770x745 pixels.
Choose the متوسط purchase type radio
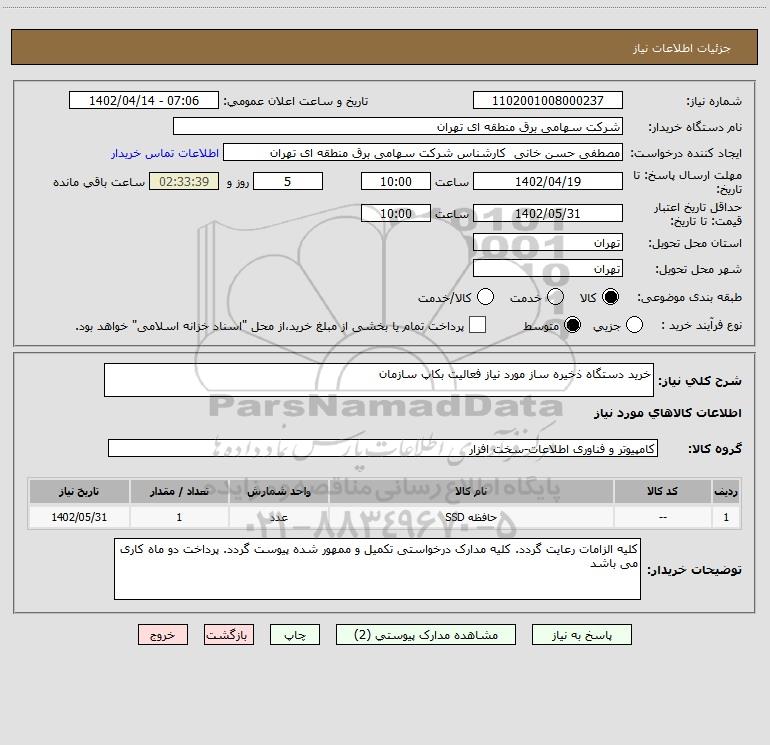[x=572, y=325]
